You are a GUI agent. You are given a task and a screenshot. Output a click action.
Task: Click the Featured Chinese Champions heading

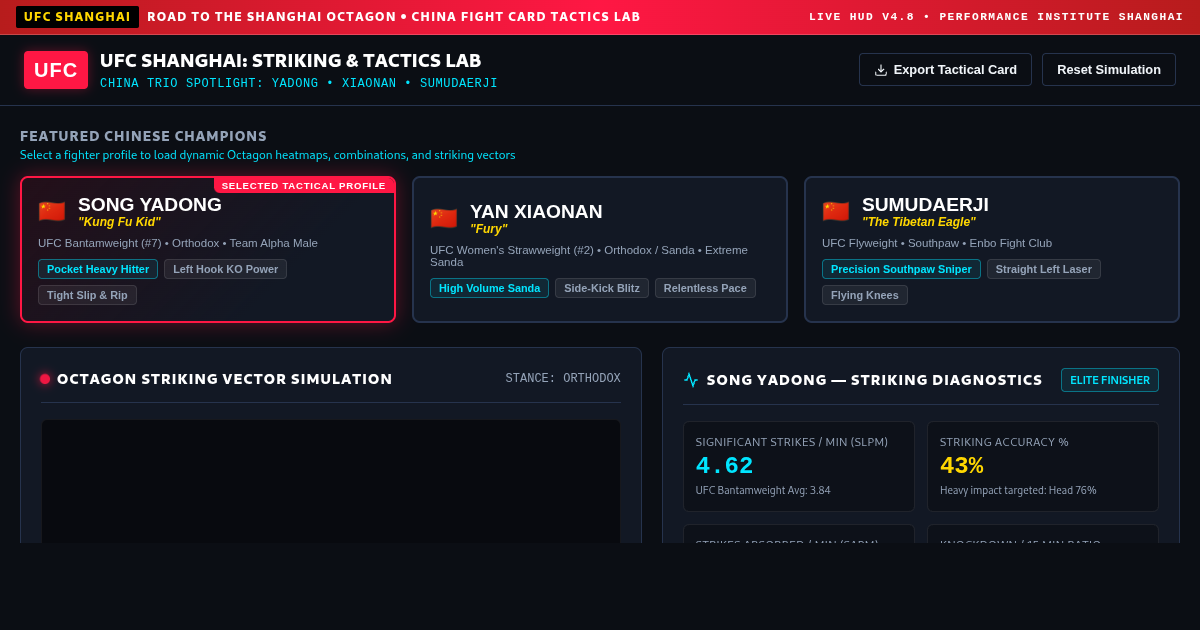pyautogui.click(x=144, y=136)
